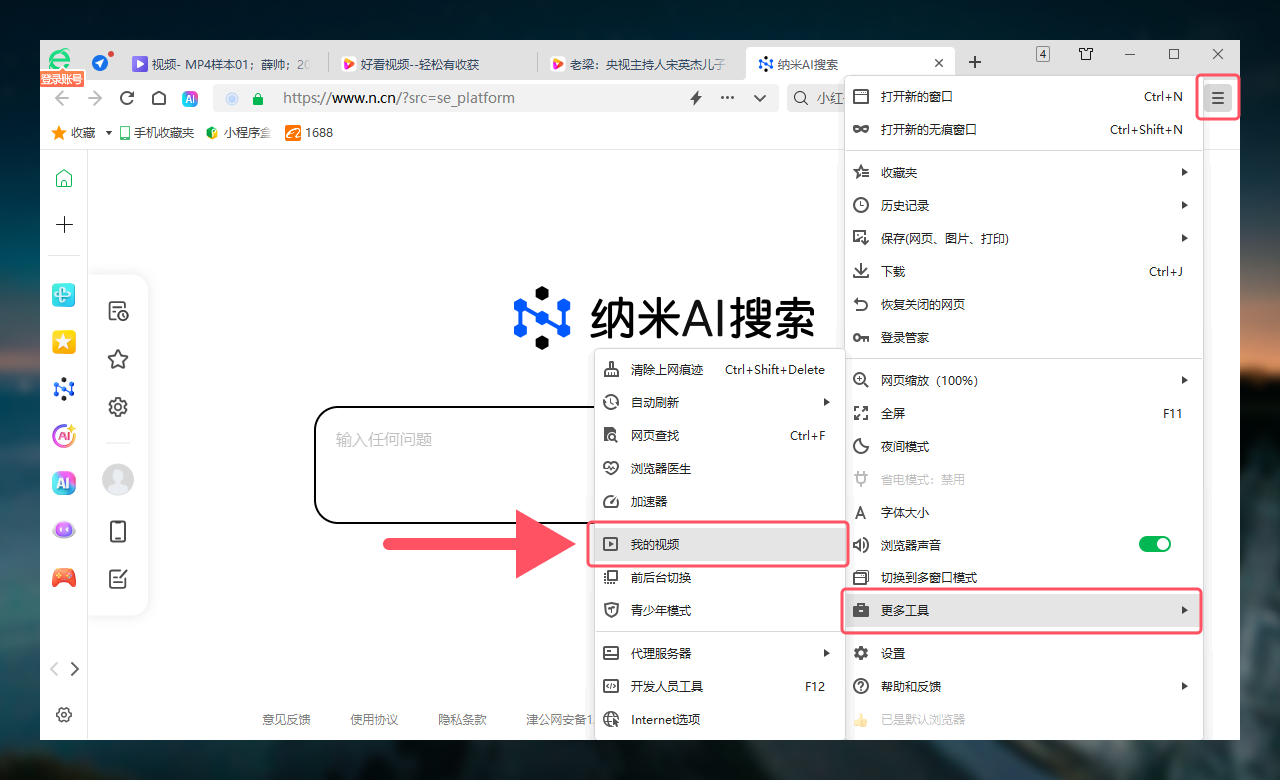Expand the sidebar with the right chevron
1280x780 pixels.
(75, 669)
